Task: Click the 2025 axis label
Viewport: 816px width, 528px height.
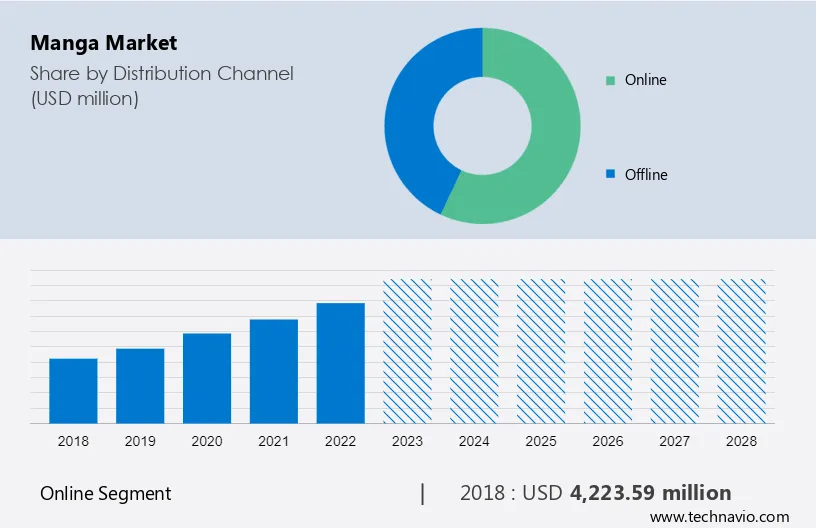Action: coord(541,441)
